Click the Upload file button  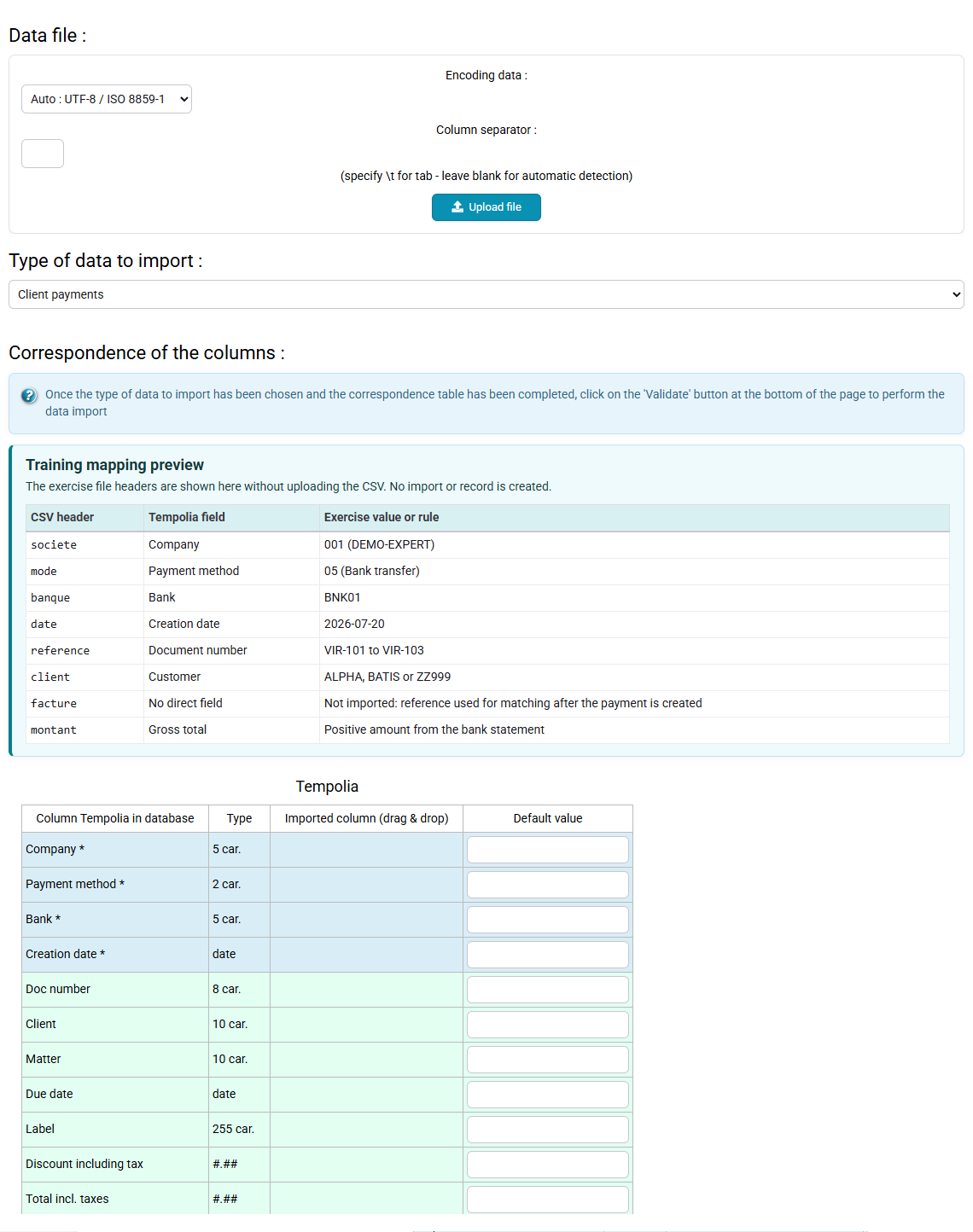[x=486, y=207]
